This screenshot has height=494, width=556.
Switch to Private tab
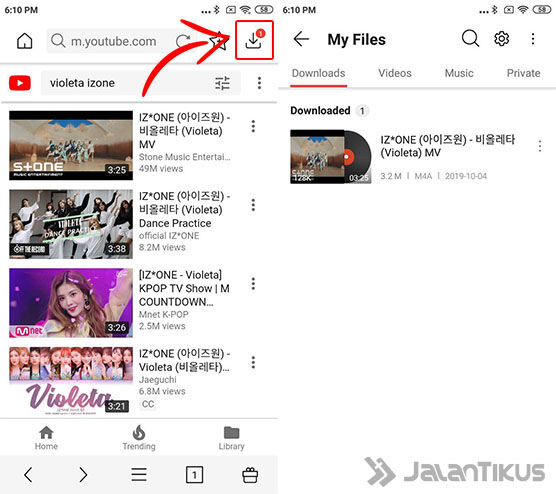click(523, 73)
